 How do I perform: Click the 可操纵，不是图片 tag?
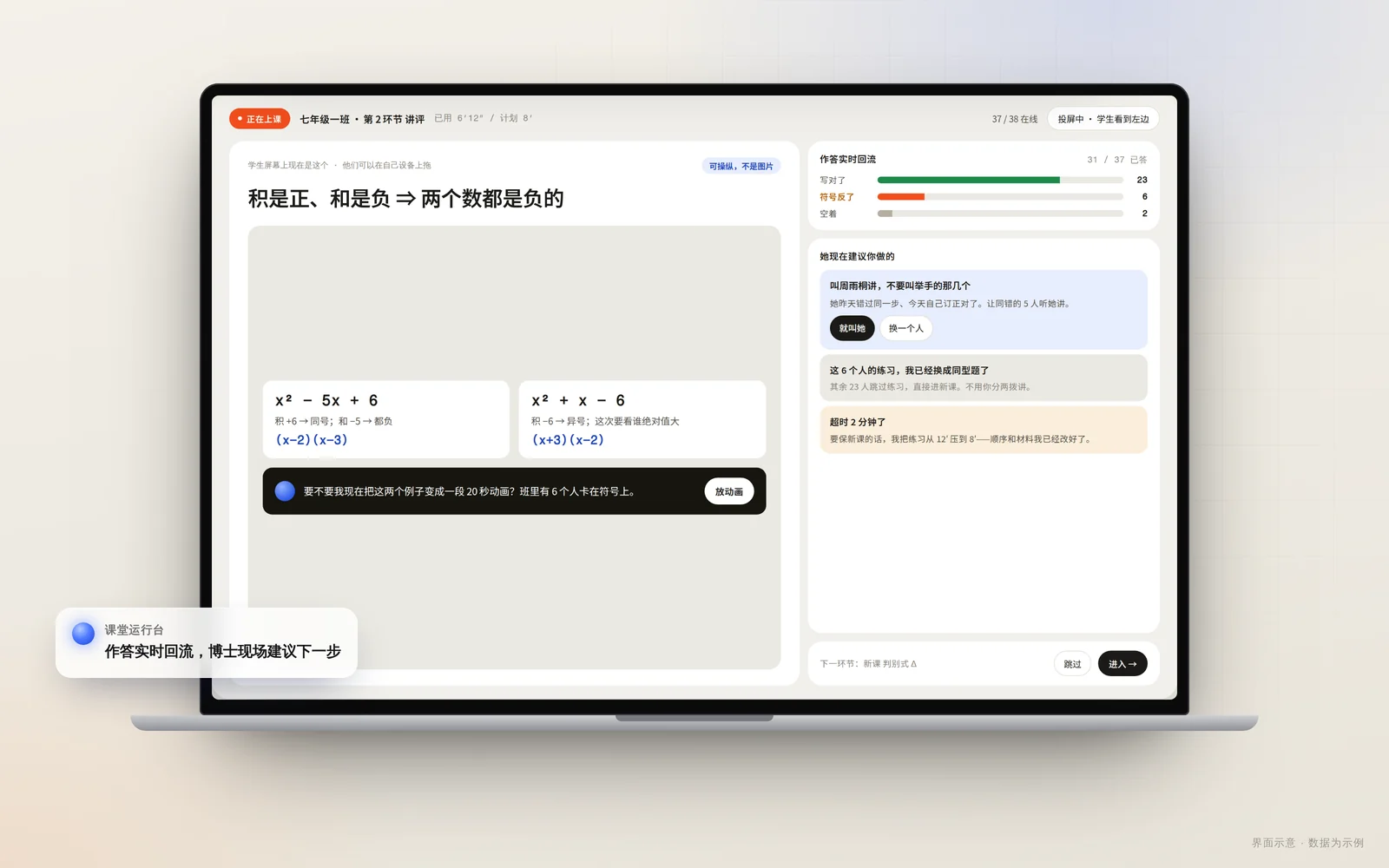tap(741, 166)
